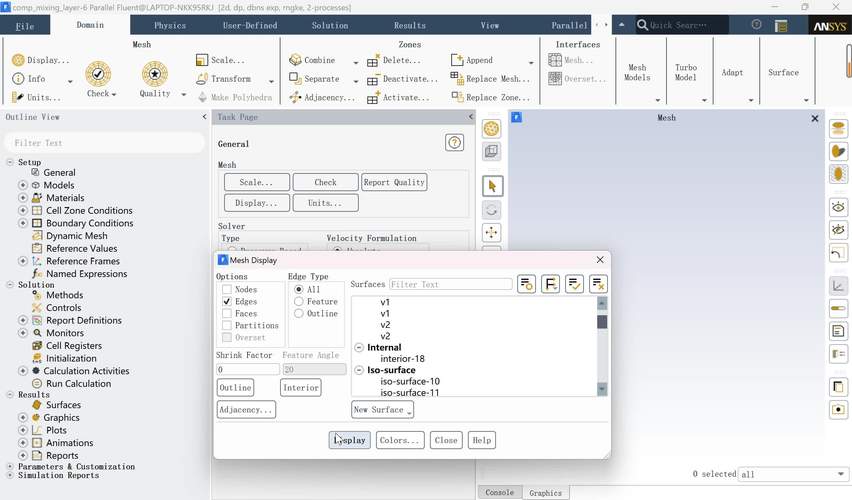Click the Close button in dialog

tap(446, 440)
